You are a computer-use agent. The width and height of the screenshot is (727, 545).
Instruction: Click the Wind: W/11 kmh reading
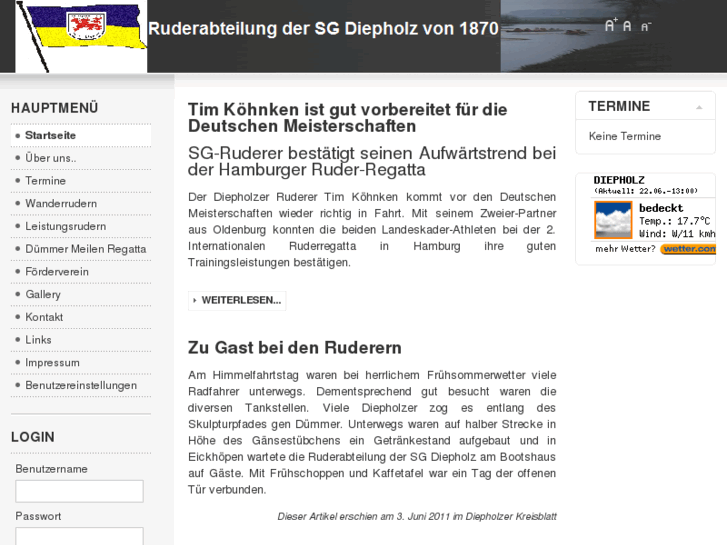(677, 234)
